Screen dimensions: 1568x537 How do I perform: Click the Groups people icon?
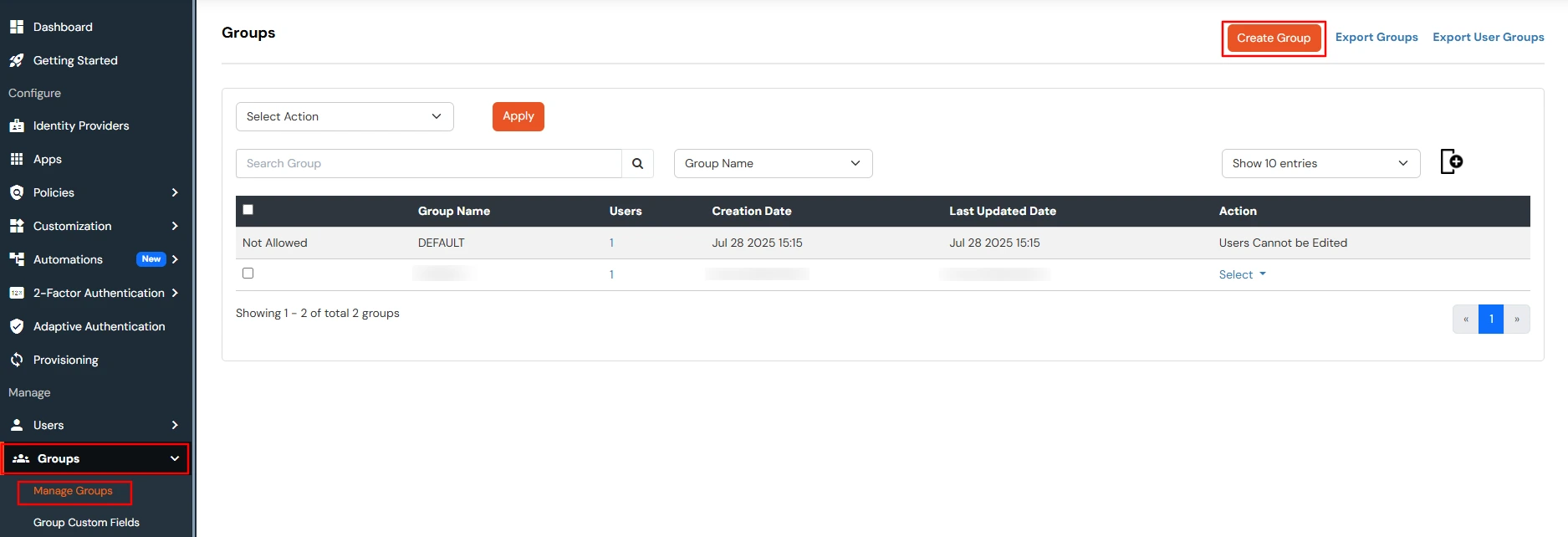(x=21, y=458)
